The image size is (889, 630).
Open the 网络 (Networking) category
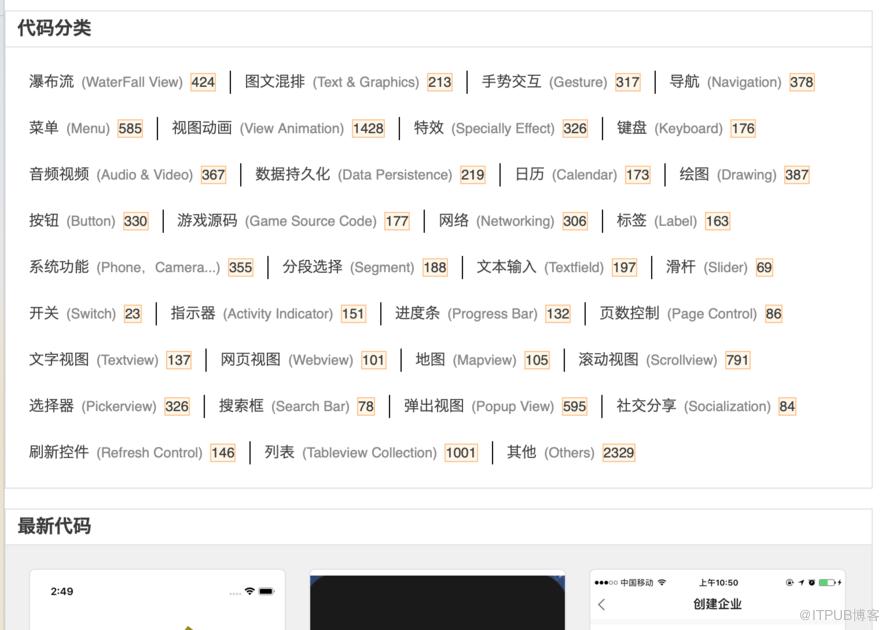click(496, 221)
